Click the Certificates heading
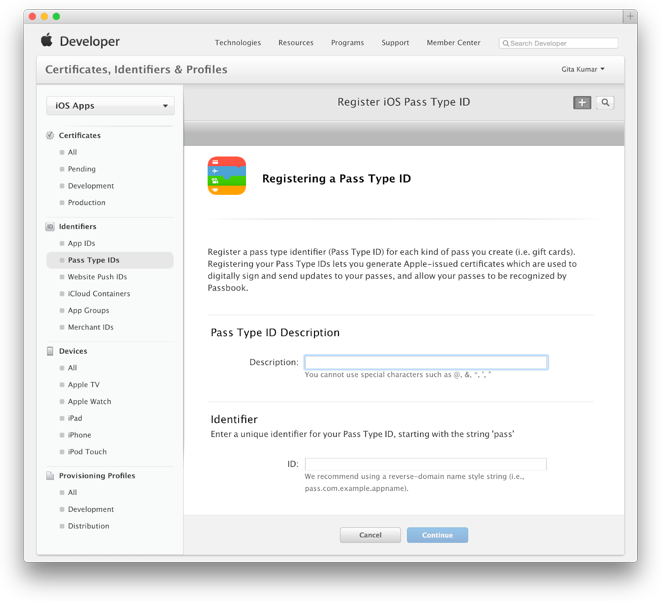Image resolution: width=661 pixels, height=601 pixels. (80, 135)
